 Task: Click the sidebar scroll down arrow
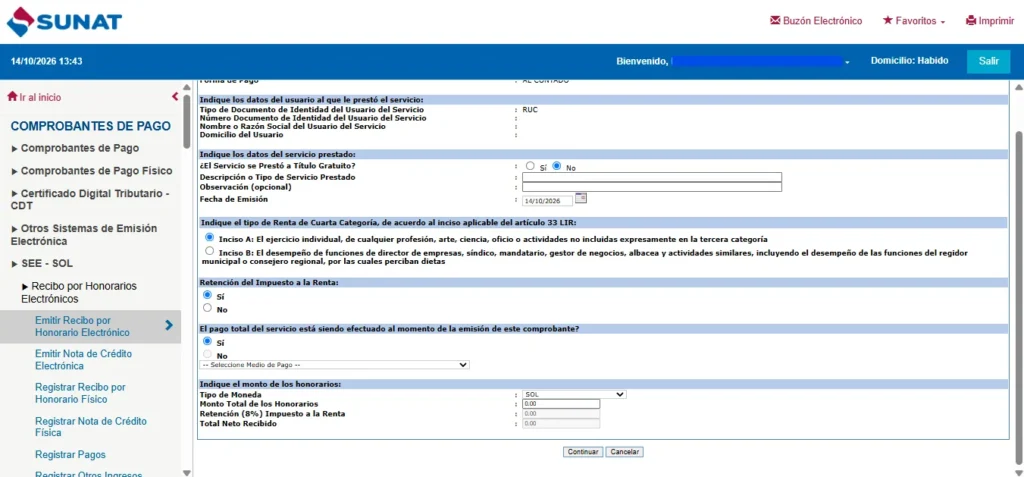tap(187, 472)
